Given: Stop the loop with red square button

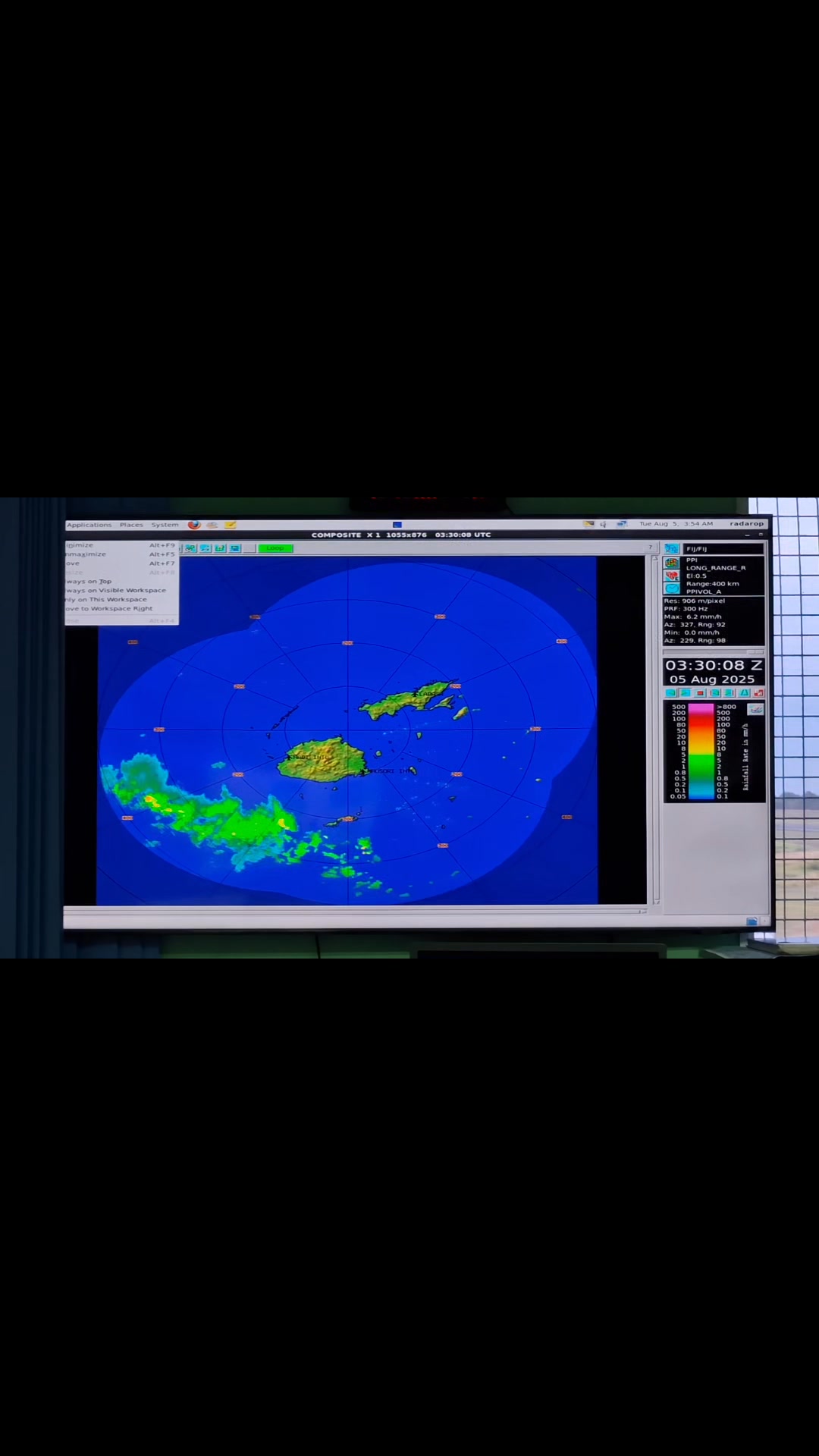Looking at the screenshot, I should pyautogui.click(x=700, y=693).
